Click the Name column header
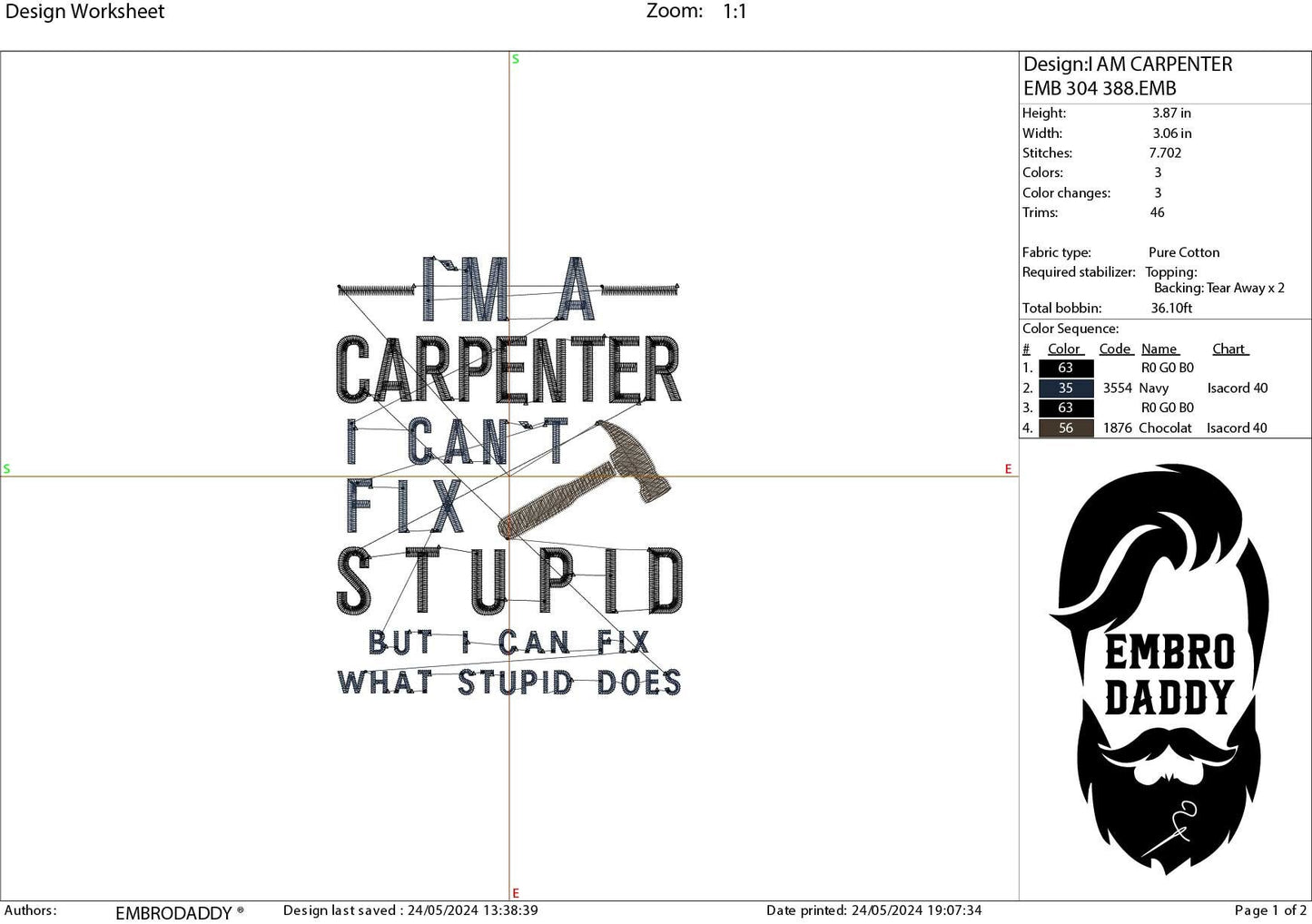This screenshot has width=1312, height=924. pyautogui.click(x=1159, y=349)
